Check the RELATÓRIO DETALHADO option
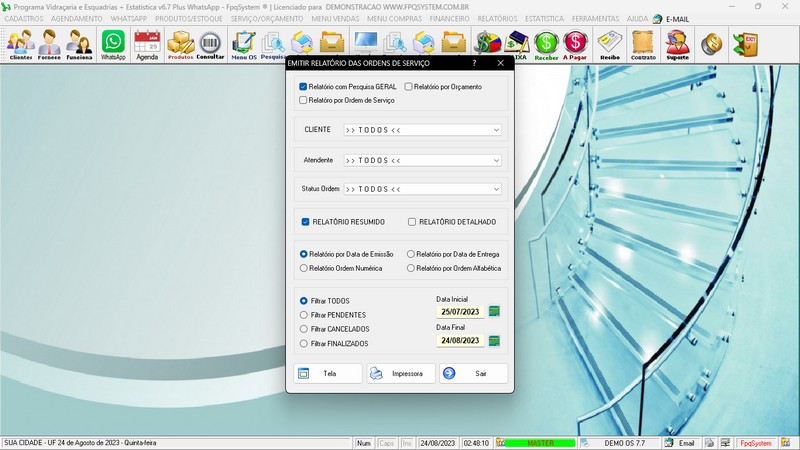 coord(412,222)
